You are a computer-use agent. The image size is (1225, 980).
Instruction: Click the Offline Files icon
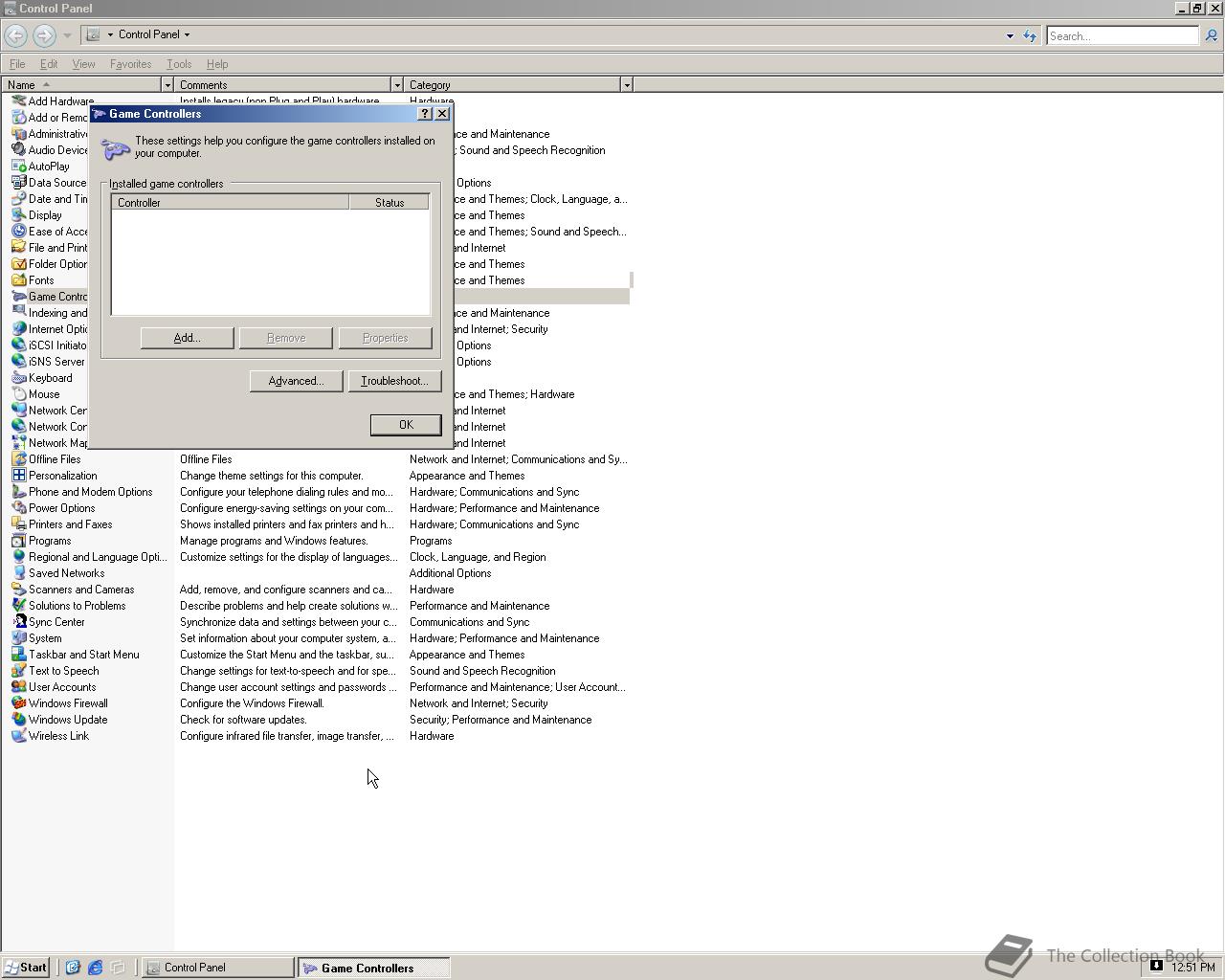tap(18, 459)
